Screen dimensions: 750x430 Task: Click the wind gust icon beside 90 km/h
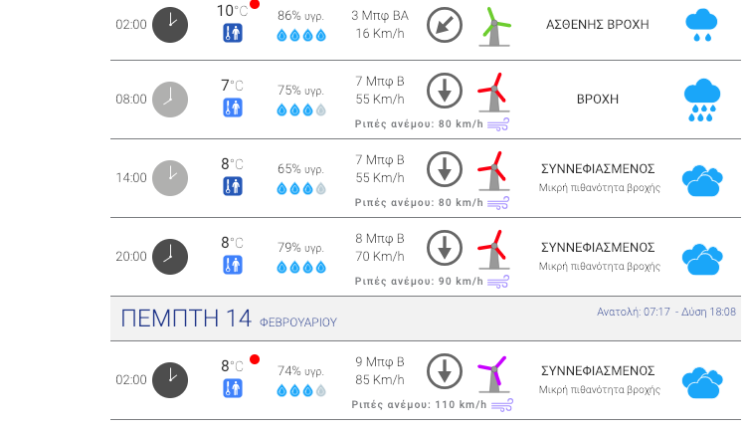pyautogui.click(x=498, y=281)
